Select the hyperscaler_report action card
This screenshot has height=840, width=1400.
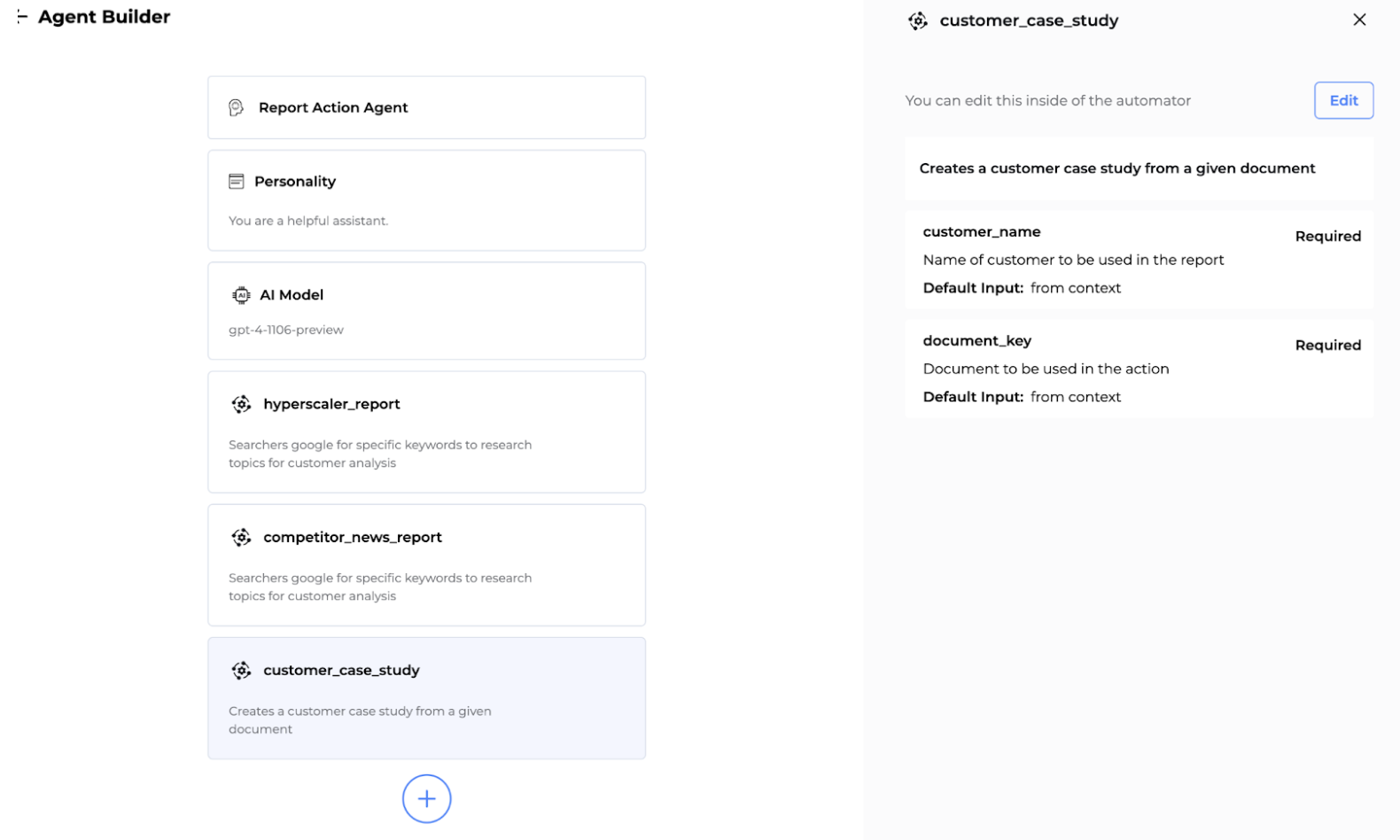click(x=426, y=432)
